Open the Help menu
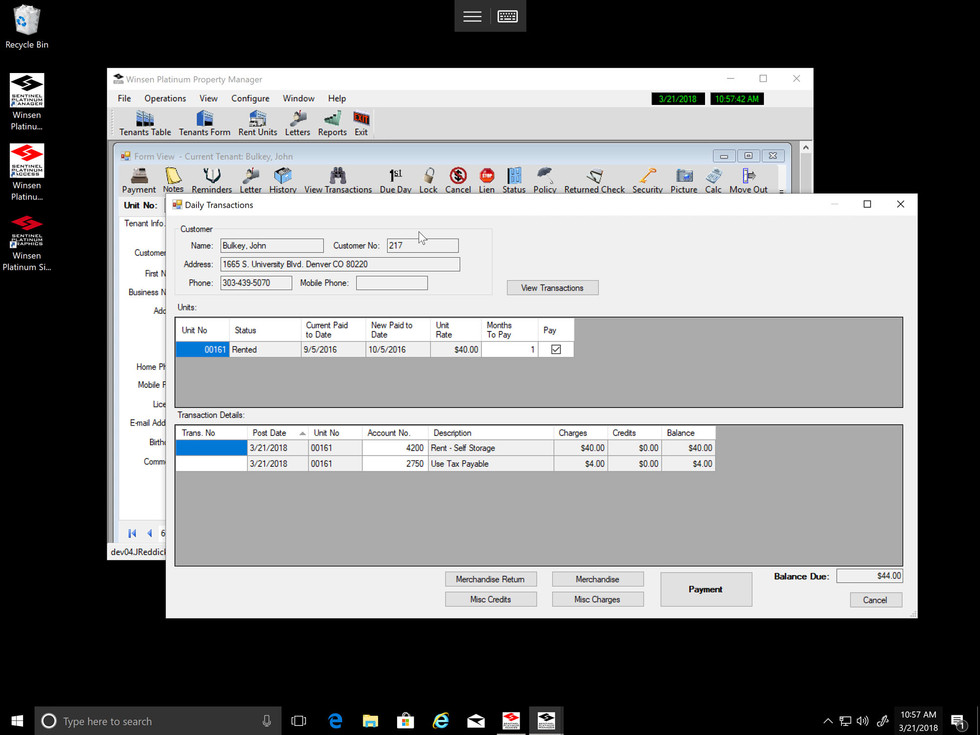 (x=337, y=98)
